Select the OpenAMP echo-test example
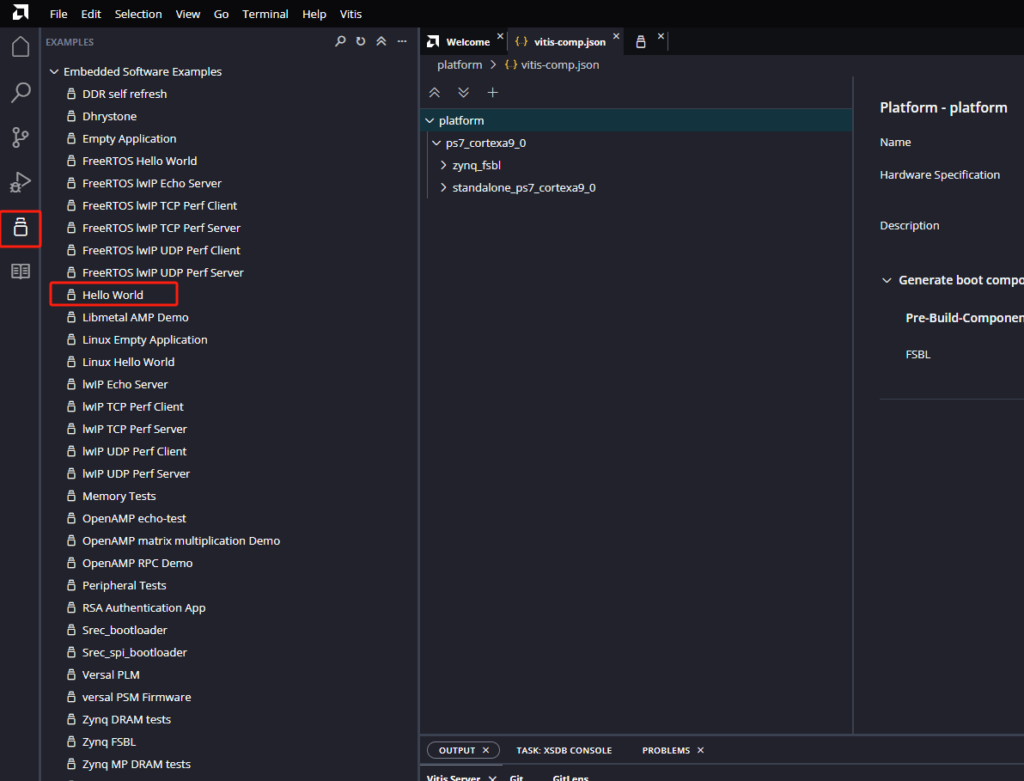 click(134, 518)
